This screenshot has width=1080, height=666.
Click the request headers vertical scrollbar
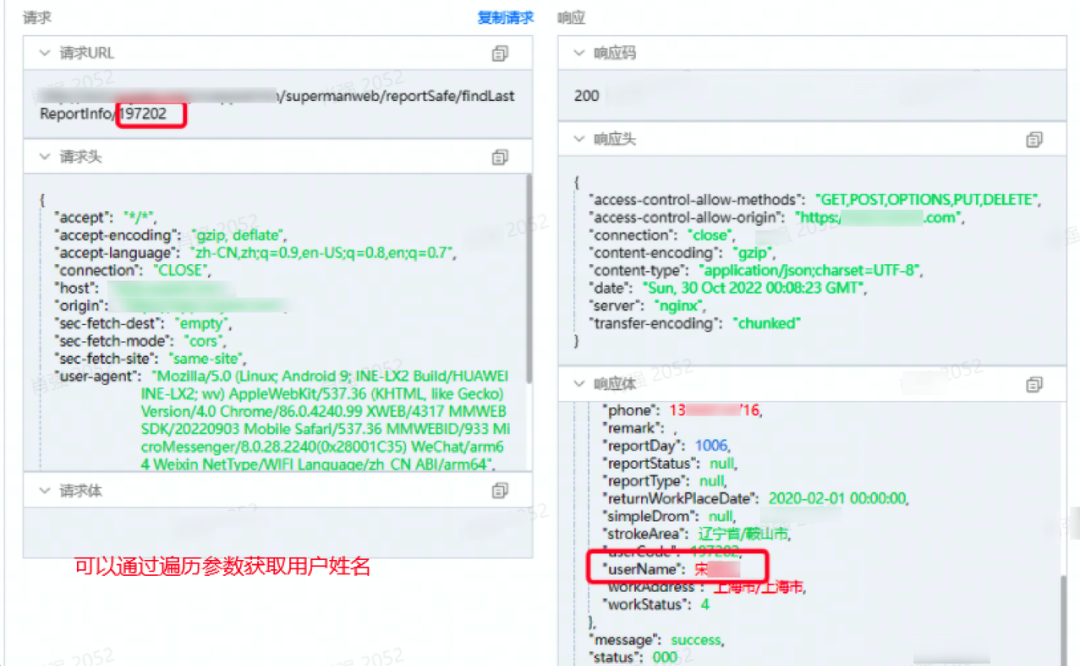[x=529, y=279]
